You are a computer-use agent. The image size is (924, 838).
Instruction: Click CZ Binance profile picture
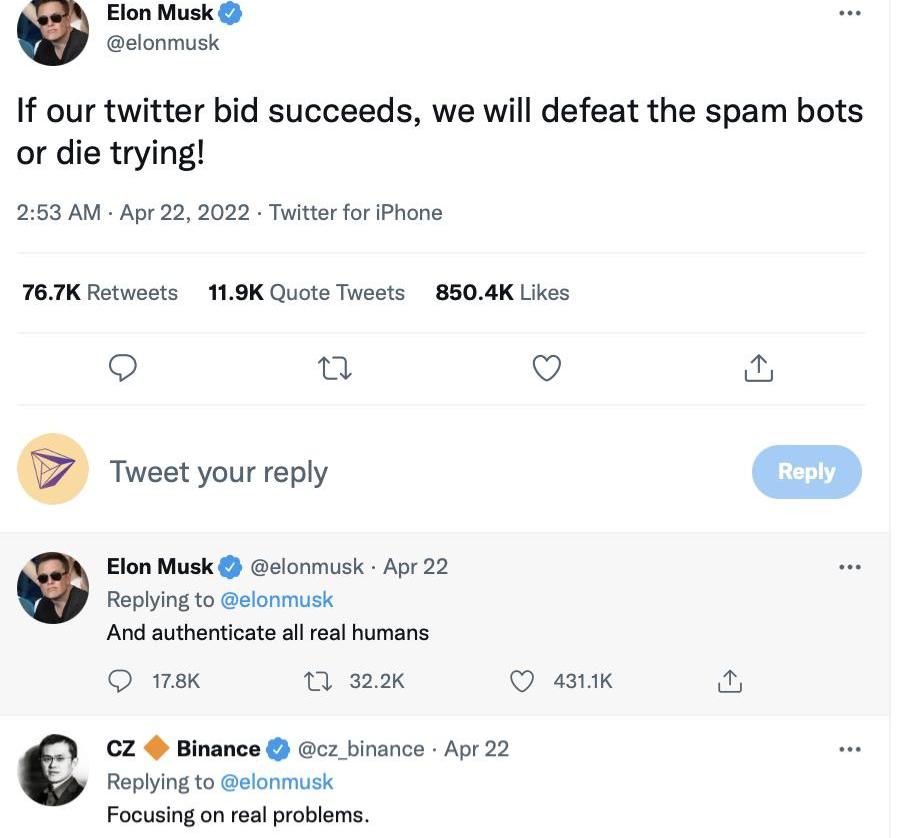coord(53,770)
